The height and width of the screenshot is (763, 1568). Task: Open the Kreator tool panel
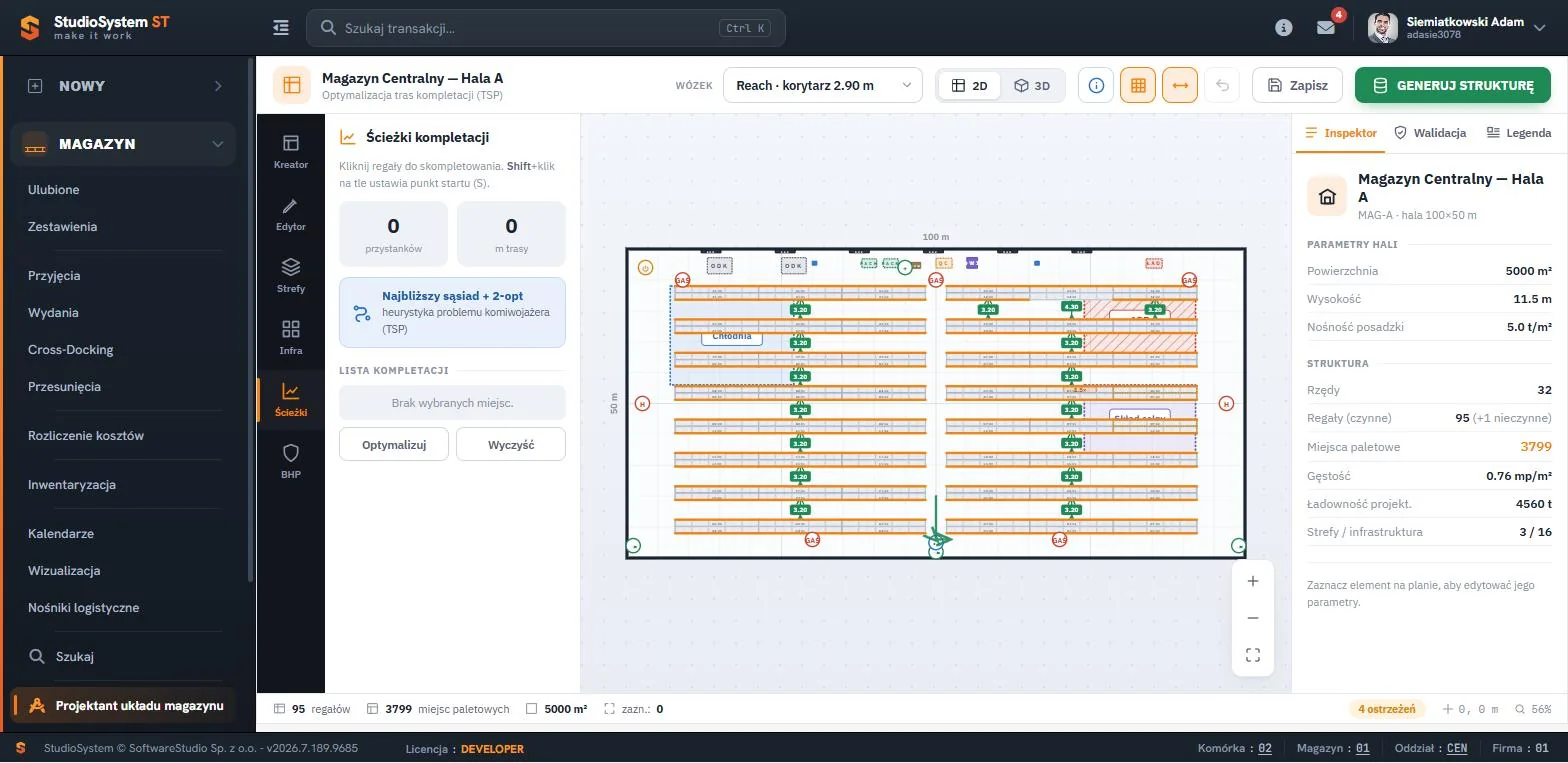291,151
